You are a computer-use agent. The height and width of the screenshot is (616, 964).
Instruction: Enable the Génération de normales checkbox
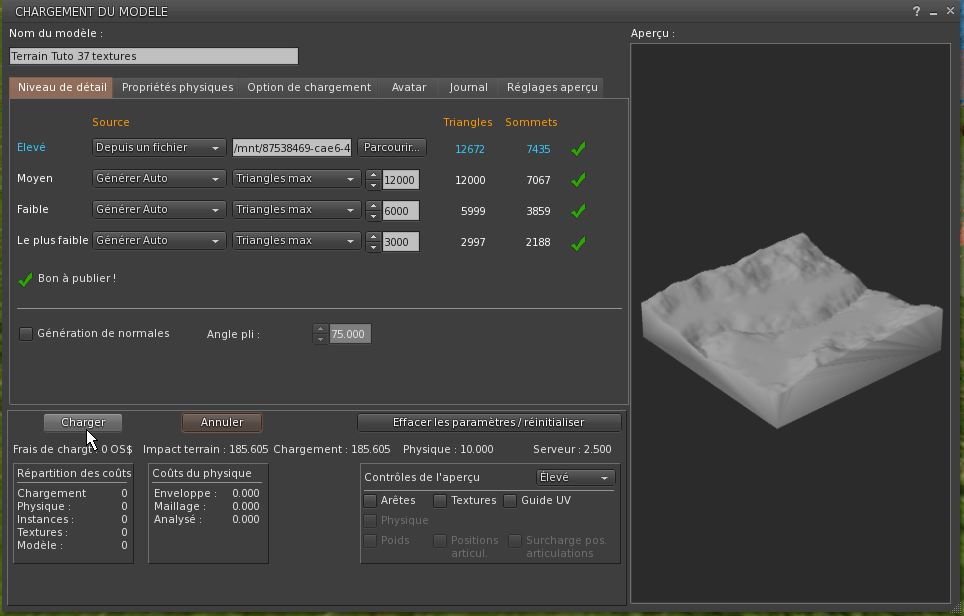27,334
